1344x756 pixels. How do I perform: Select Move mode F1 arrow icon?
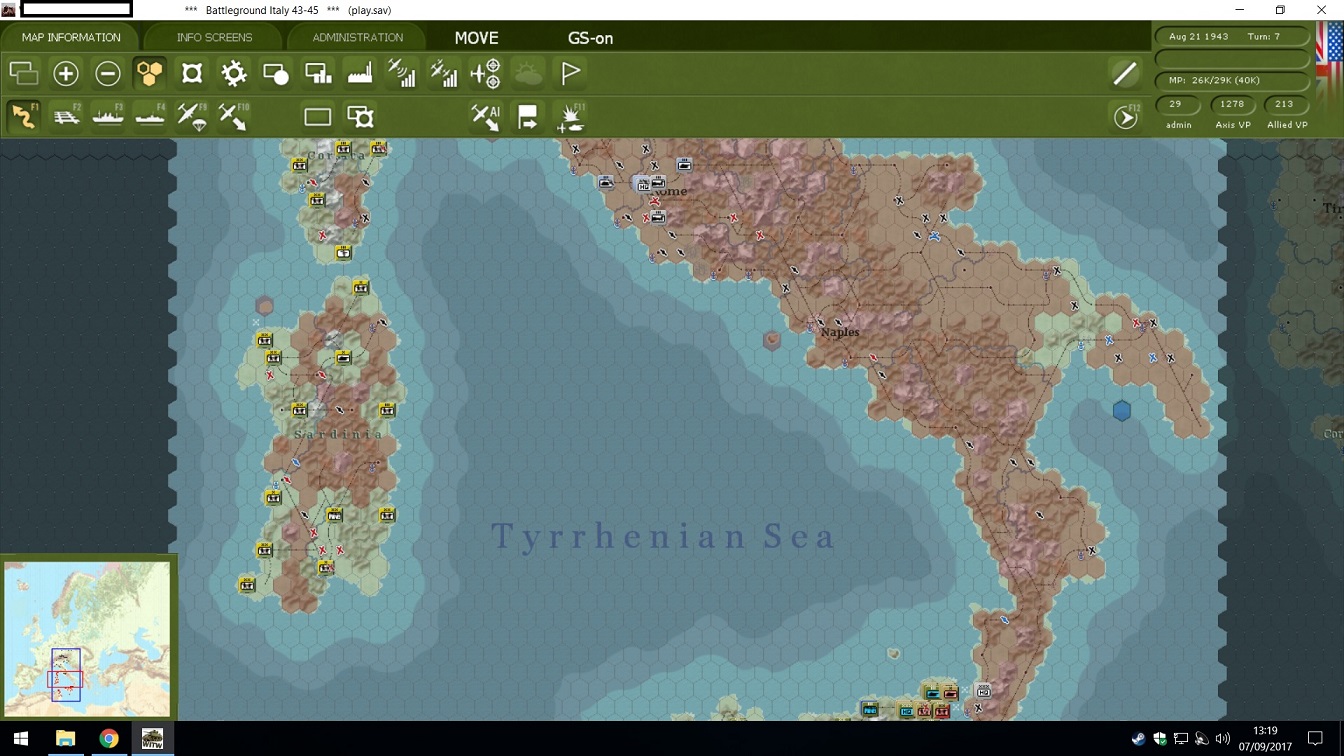tap(24, 117)
